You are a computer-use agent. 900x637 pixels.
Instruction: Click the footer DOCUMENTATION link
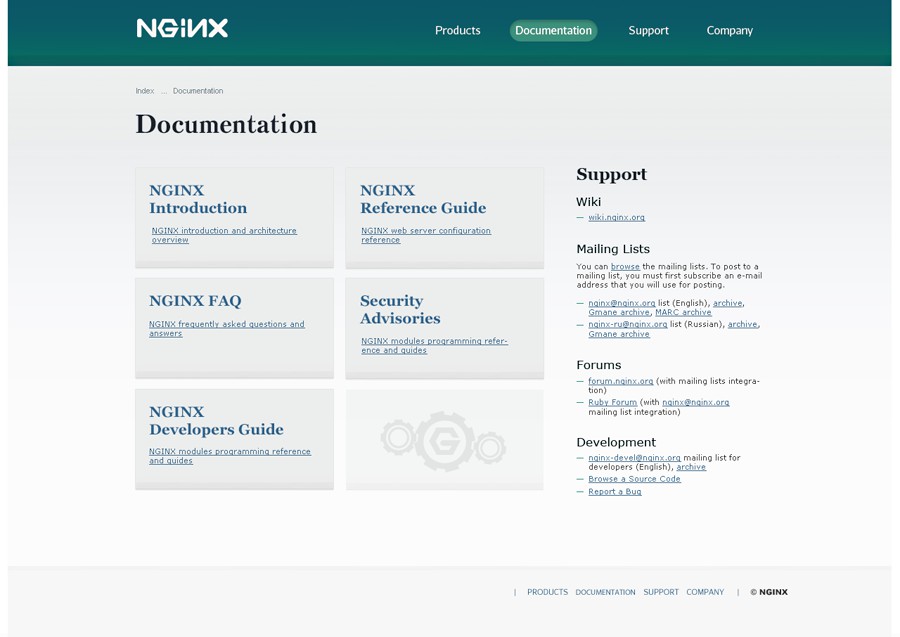click(605, 592)
